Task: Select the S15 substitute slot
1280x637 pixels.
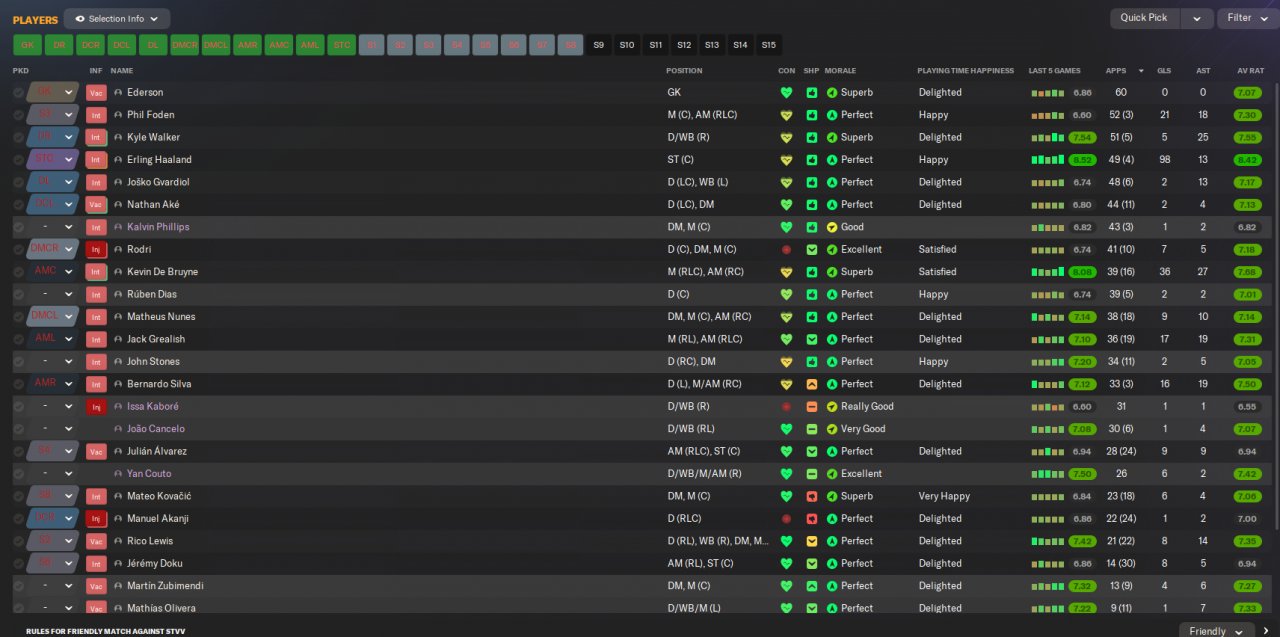Action: tap(768, 45)
